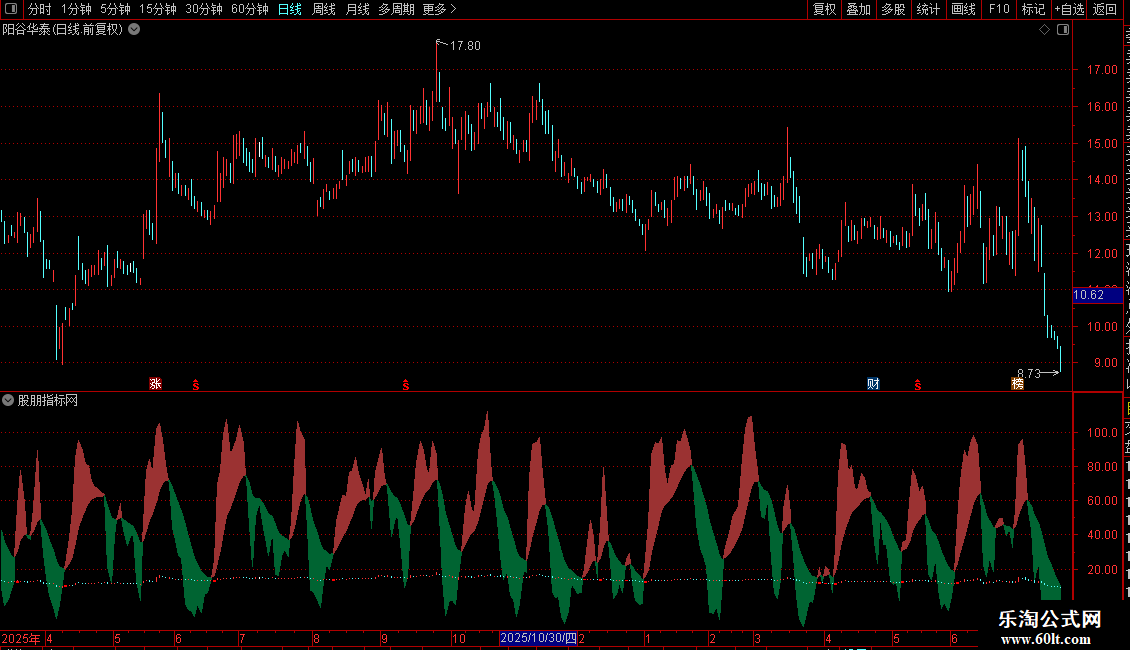The width and height of the screenshot is (1130, 650).
Task: Click the 复权 adjustment button
Action: click(x=824, y=9)
